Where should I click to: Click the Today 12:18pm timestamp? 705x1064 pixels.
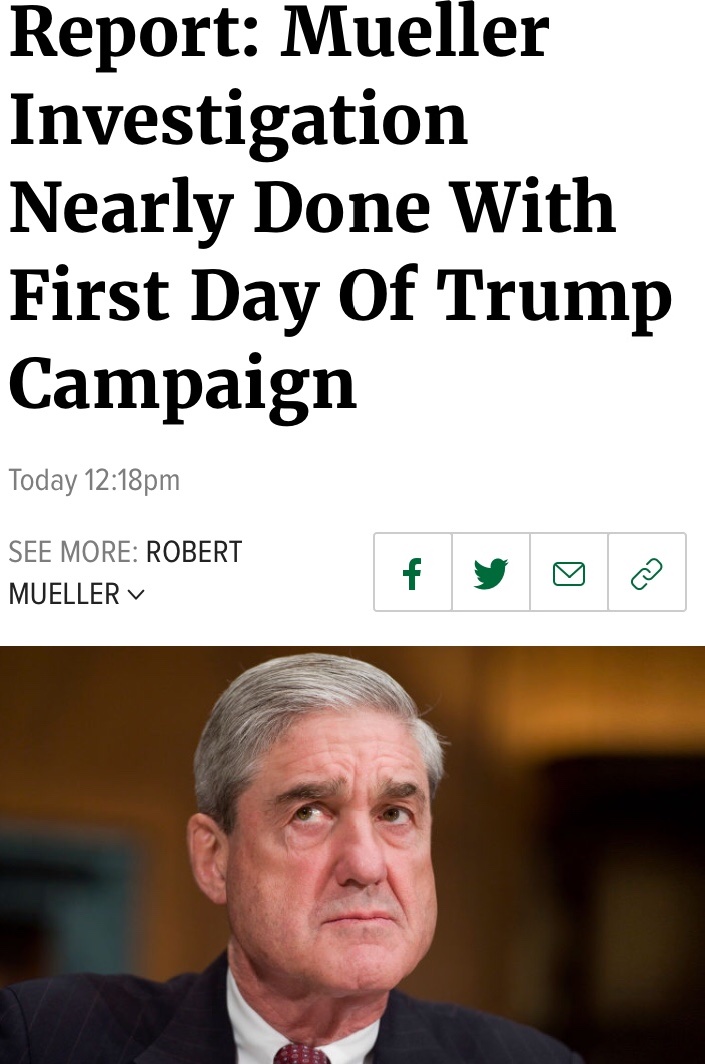[x=94, y=480]
